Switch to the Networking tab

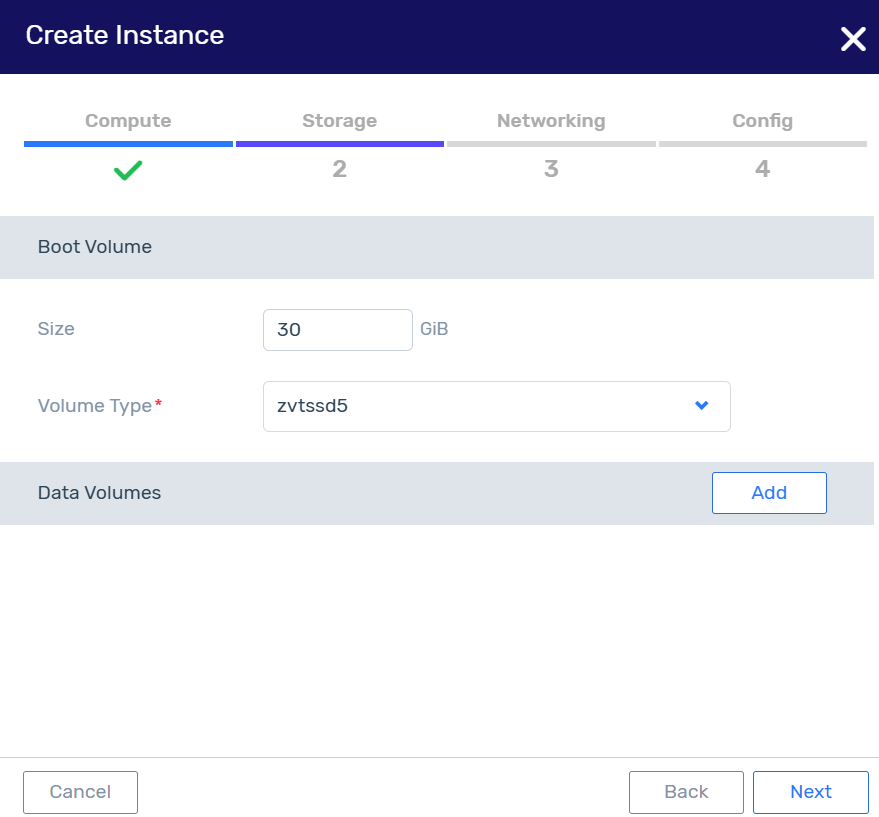(x=551, y=120)
